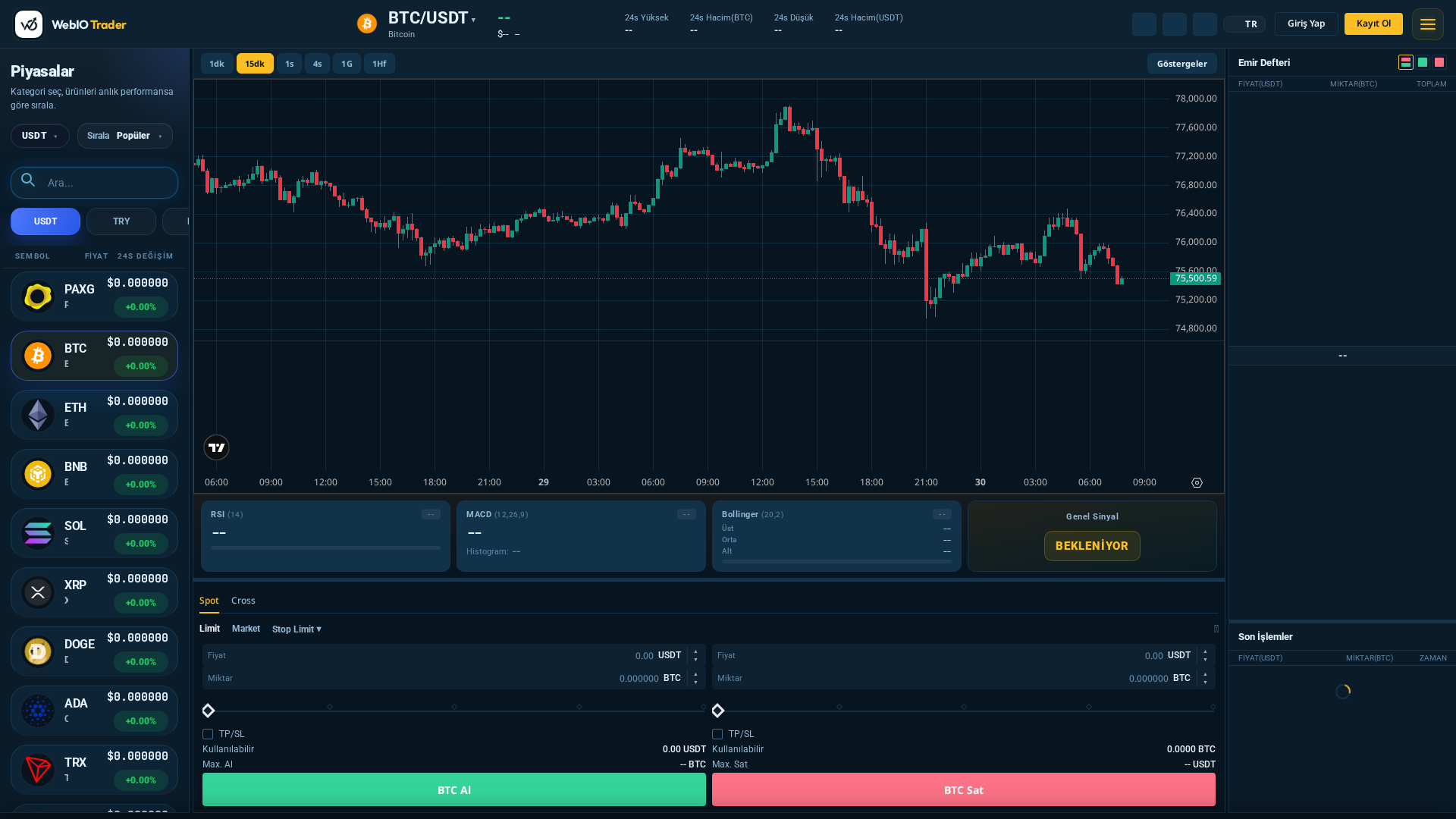Open the Göstergeler indicators button
The height and width of the screenshot is (819, 1456).
coord(1181,64)
